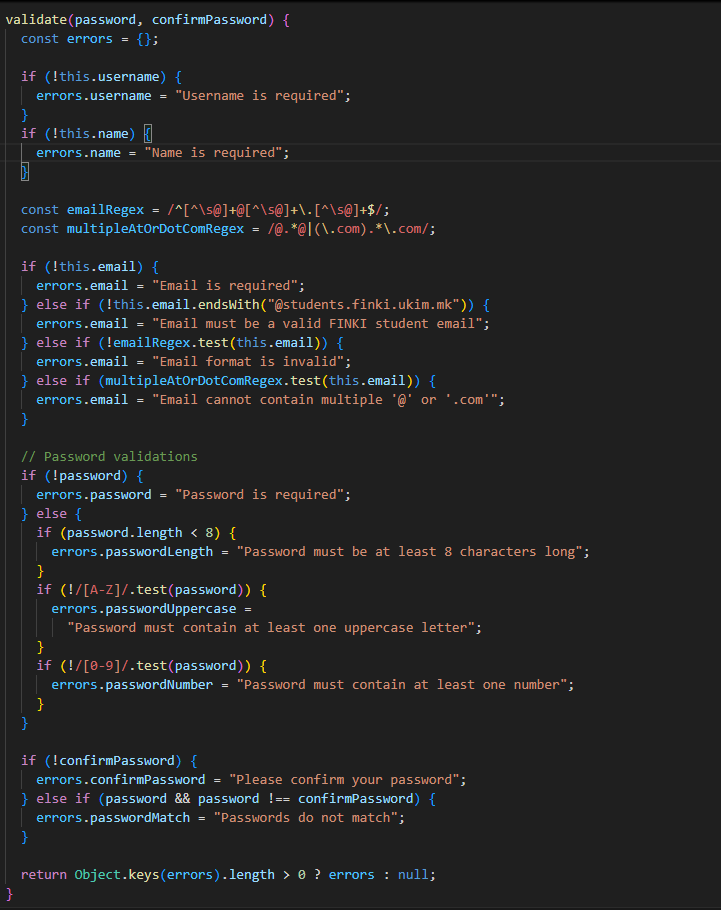Image resolution: width=721 pixels, height=910 pixels.
Task: Click the "// Password validations" comment
Action: tap(109, 457)
